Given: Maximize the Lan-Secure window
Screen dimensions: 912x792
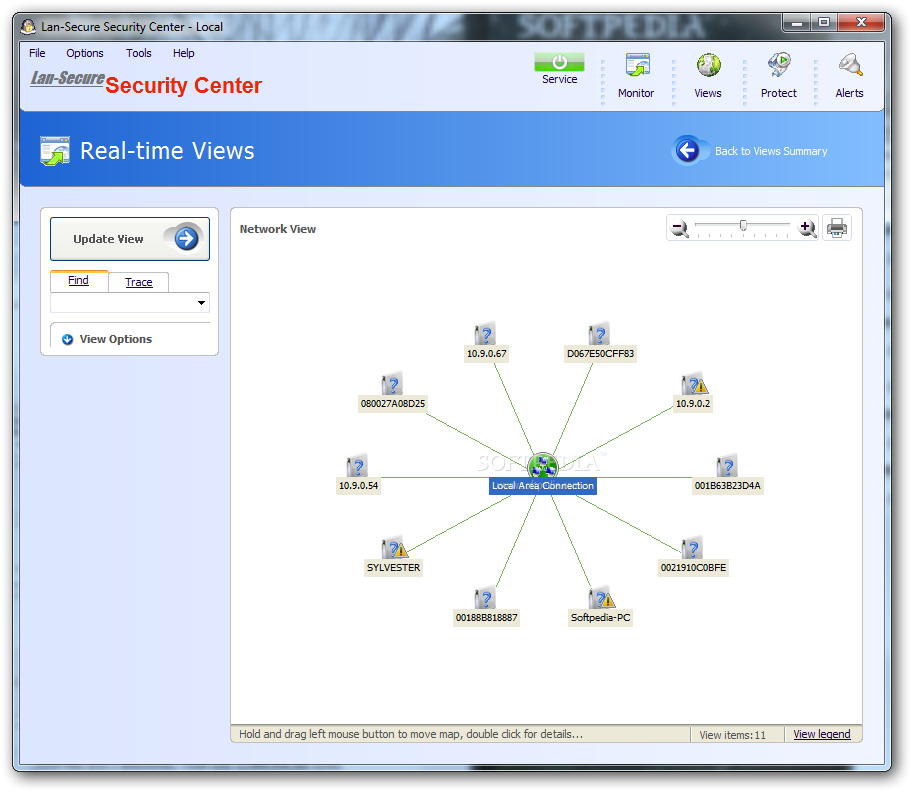Looking at the screenshot, I should click(824, 22).
